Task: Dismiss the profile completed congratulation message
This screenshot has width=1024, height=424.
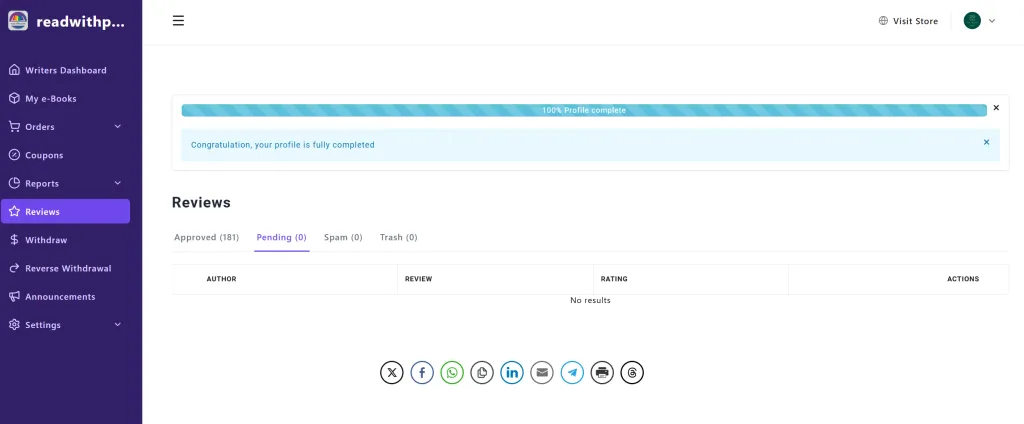Action: tap(986, 142)
